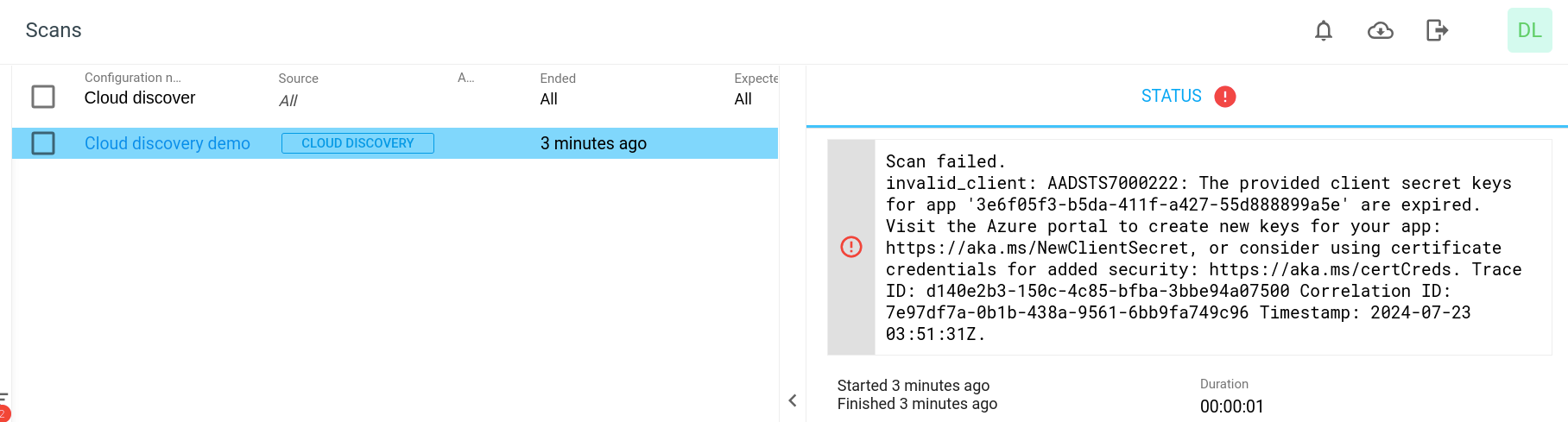1568x422 pixels.
Task: Click the CLOUD DISCOVERY source tag
Action: point(357,143)
